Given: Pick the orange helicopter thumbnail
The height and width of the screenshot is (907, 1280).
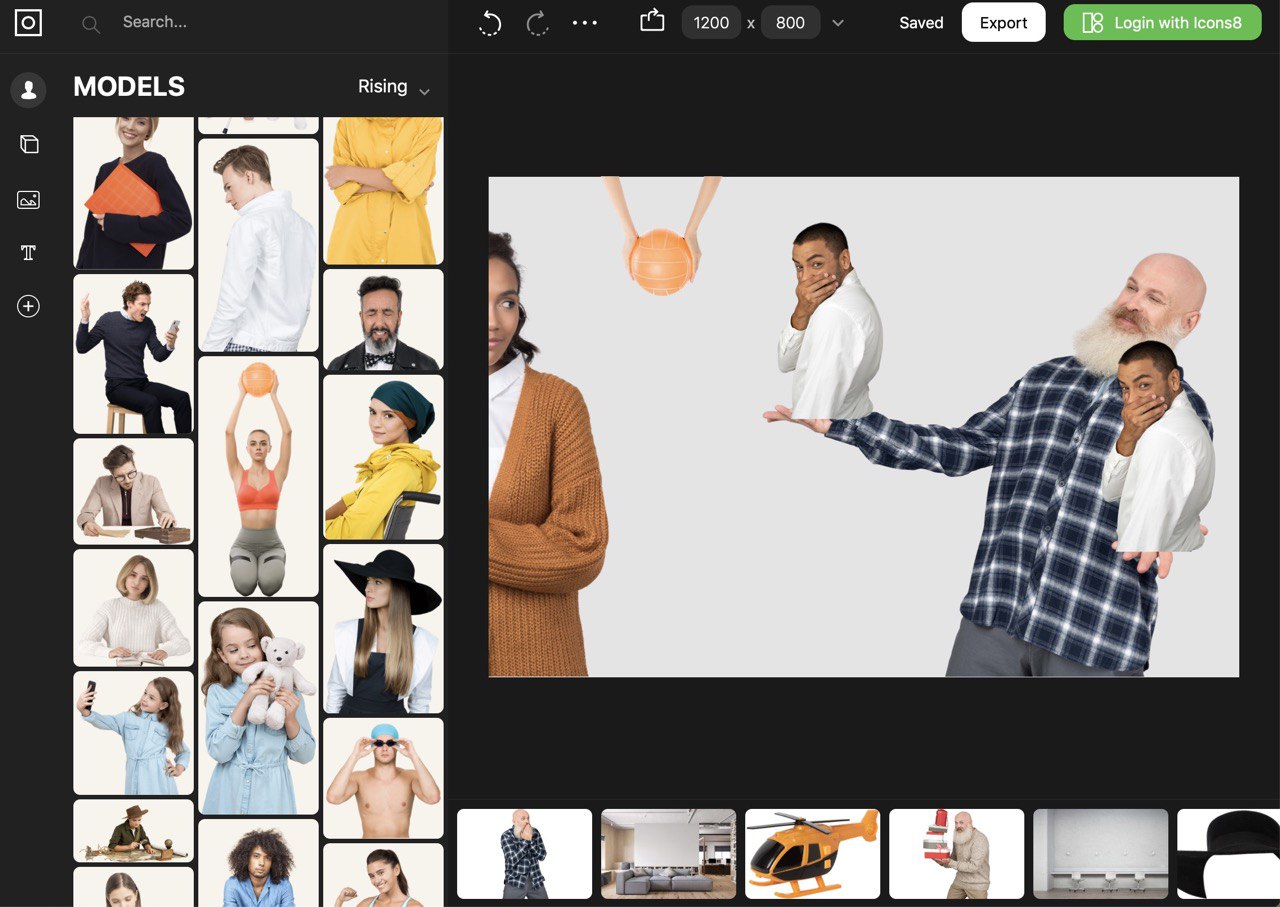Looking at the screenshot, I should pyautogui.click(x=813, y=854).
